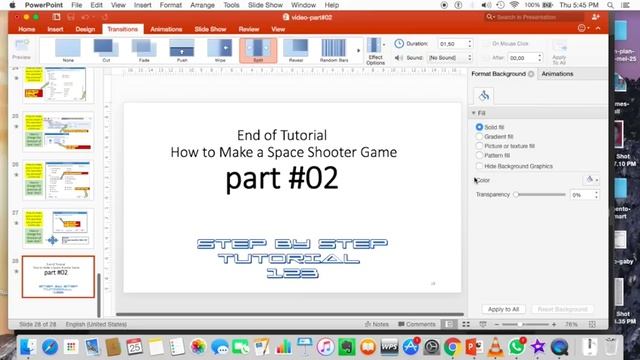The width and height of the screenshot is (640, 360).
Task: Open the Insert ribbon tab
Action: pos(55,29)
